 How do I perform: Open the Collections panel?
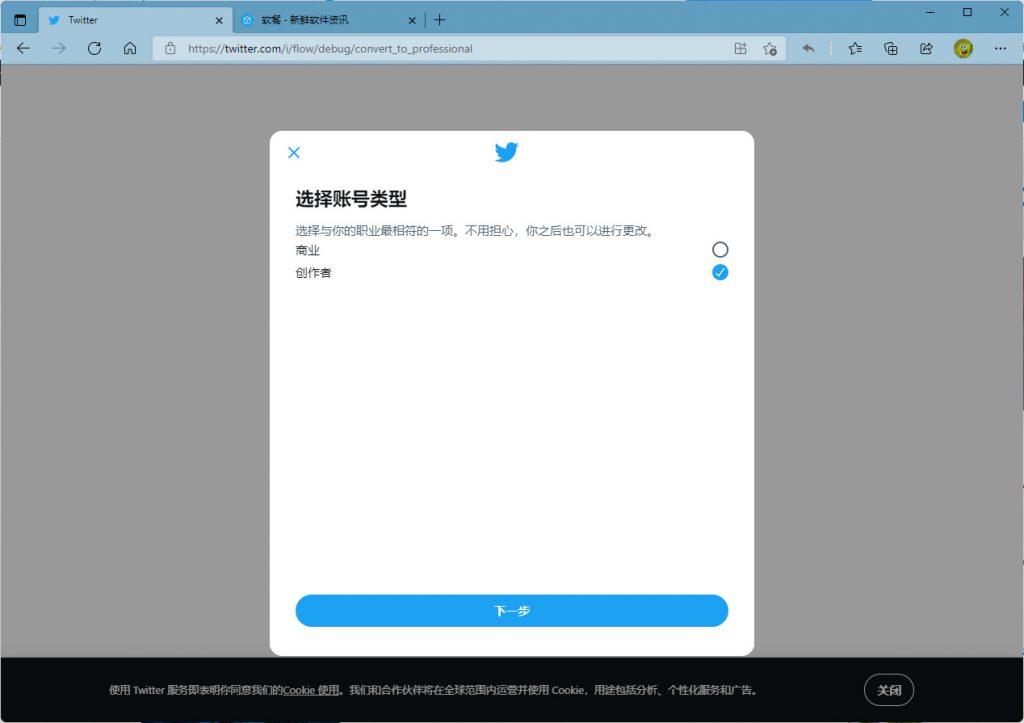coord(890,48)
